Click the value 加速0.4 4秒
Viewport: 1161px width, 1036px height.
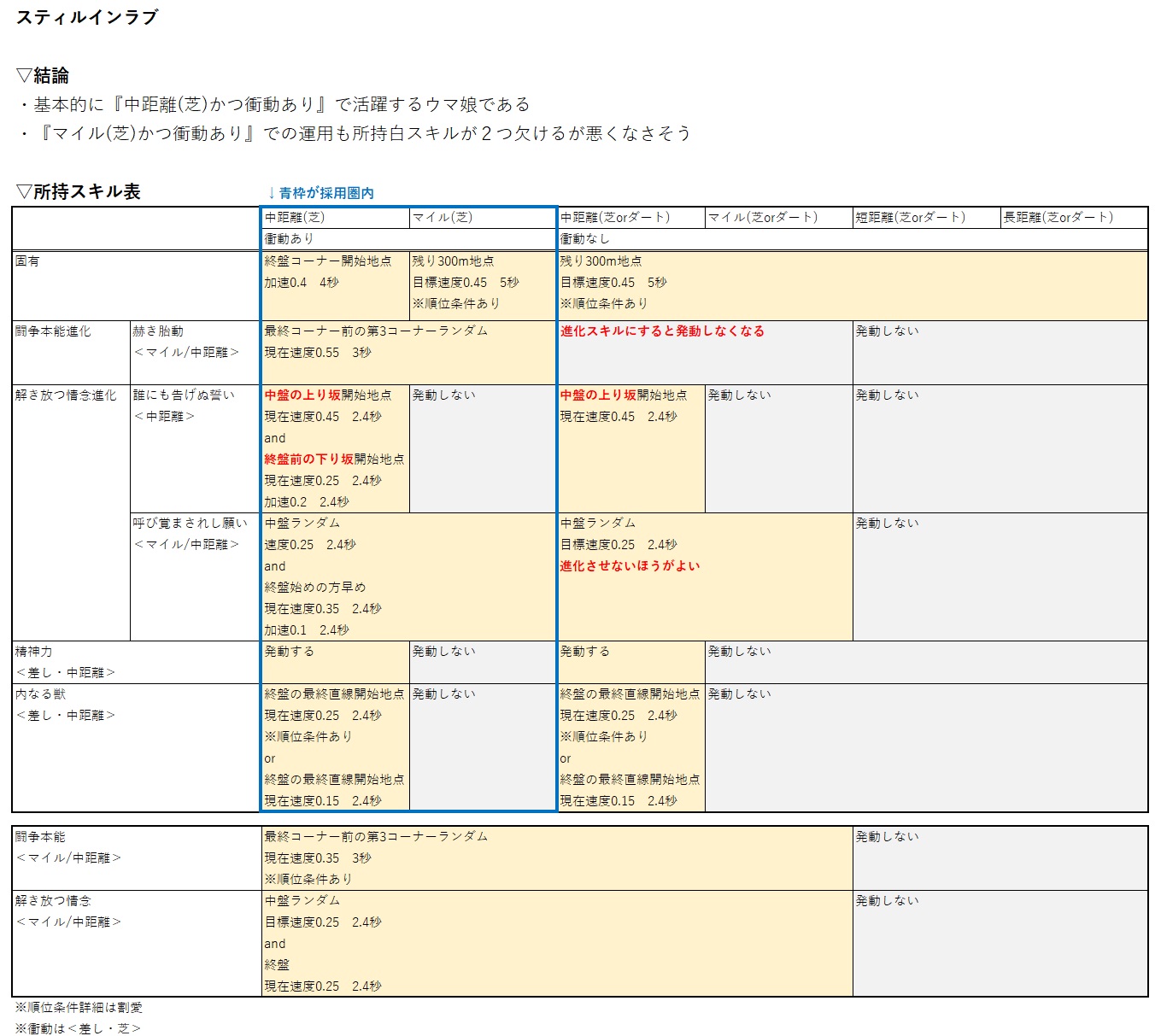302,282
